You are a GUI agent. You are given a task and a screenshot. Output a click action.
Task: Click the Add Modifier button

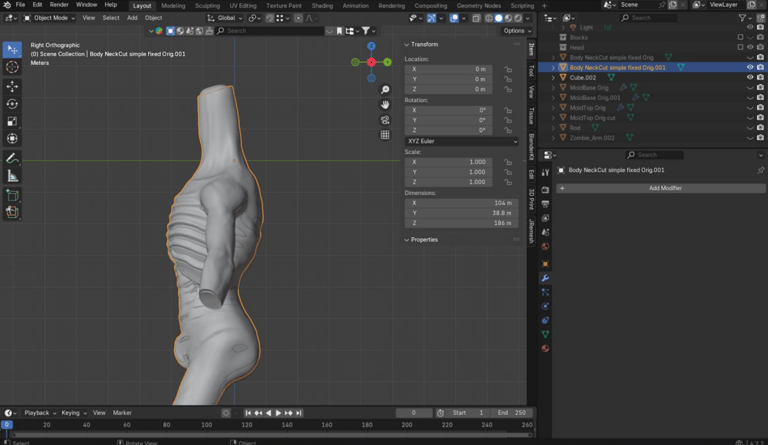coord(664,188)
